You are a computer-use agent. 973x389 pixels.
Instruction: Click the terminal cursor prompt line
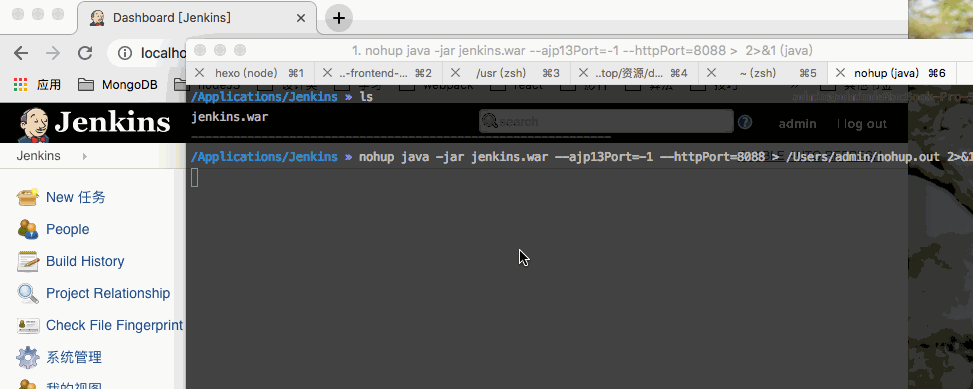coord(195,177)
